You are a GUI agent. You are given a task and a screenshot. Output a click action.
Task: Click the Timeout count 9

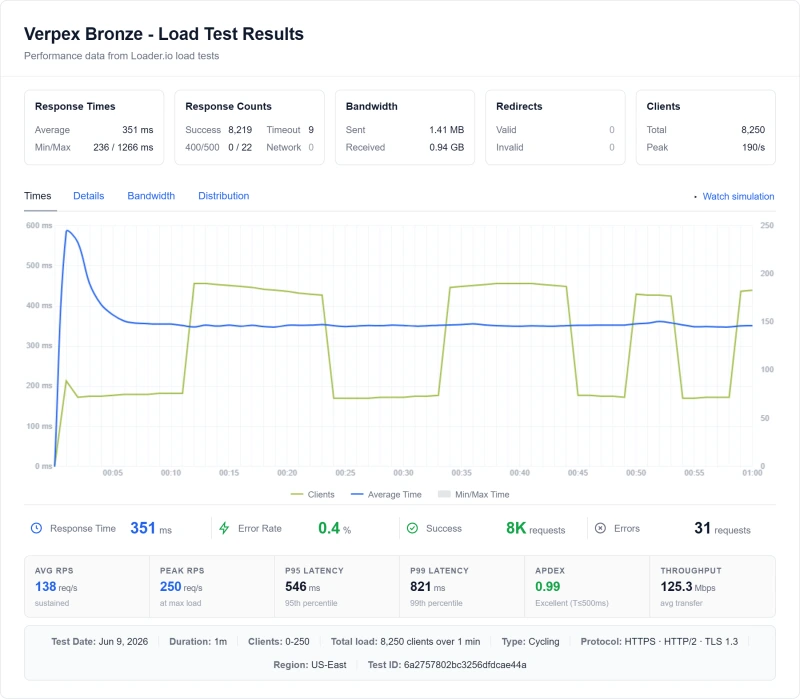(311, 130)
